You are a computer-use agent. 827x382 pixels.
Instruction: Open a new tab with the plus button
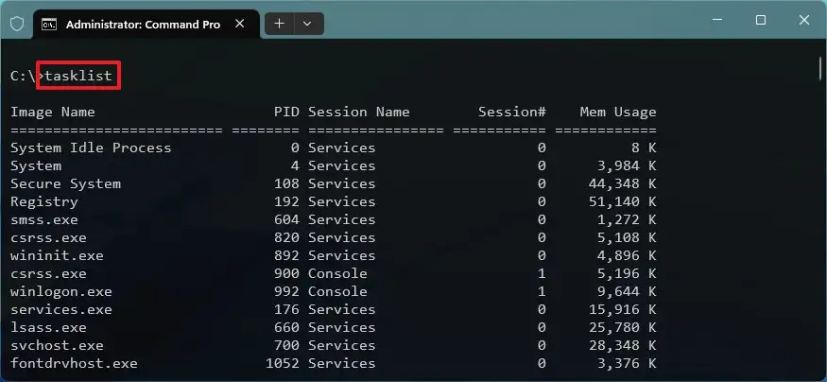[279, 24]
